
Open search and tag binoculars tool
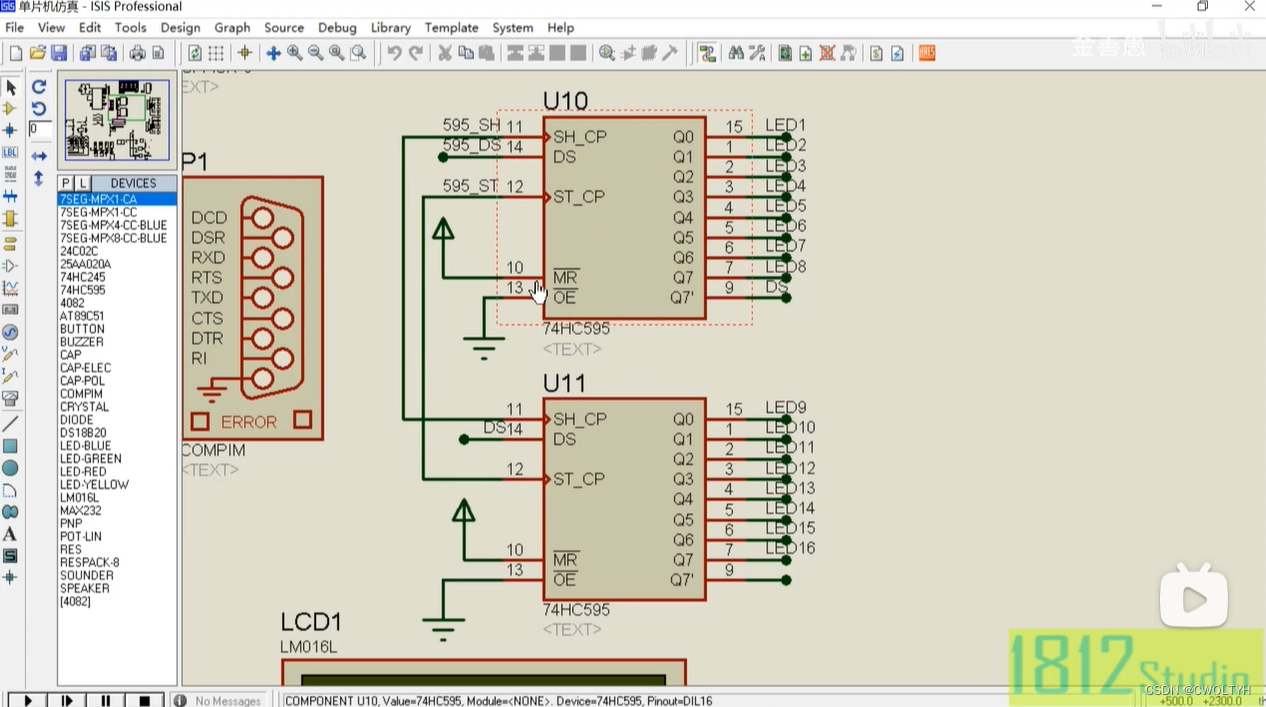click(736, 53)
